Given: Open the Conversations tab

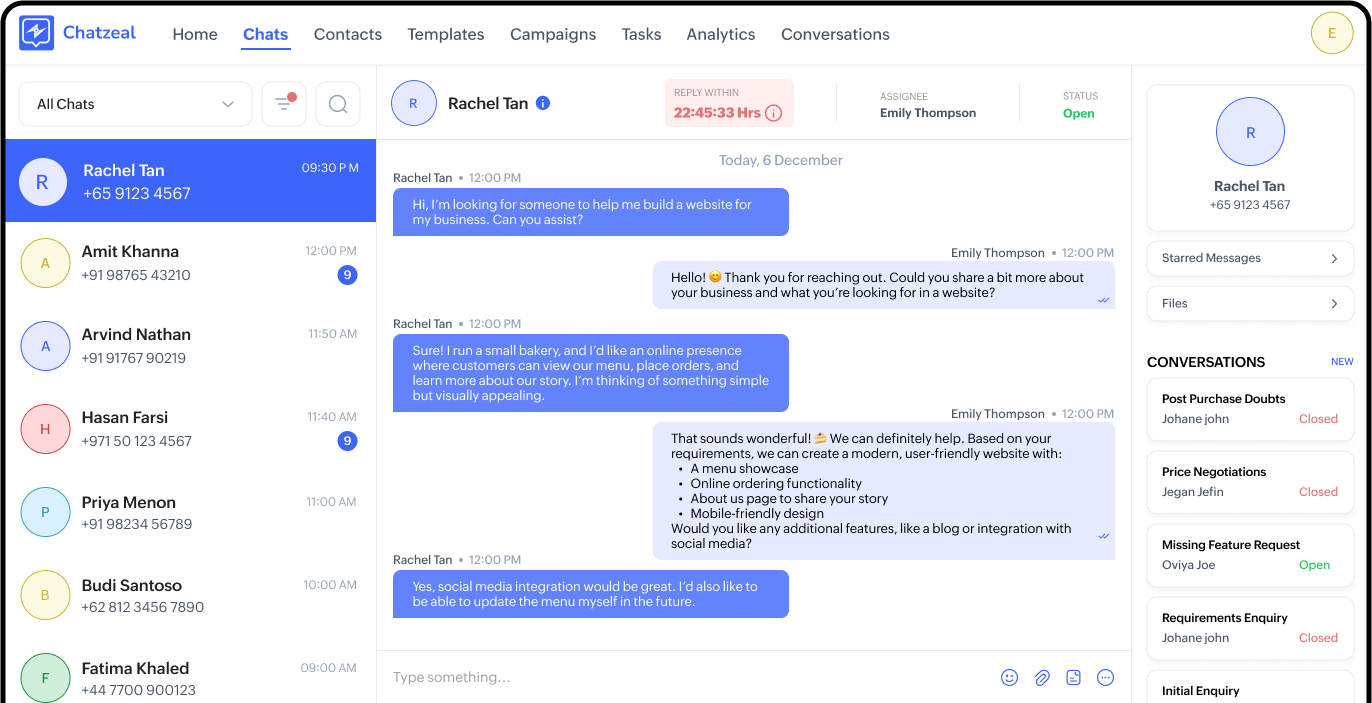Looking at the screenshot, I should (835, 34).
